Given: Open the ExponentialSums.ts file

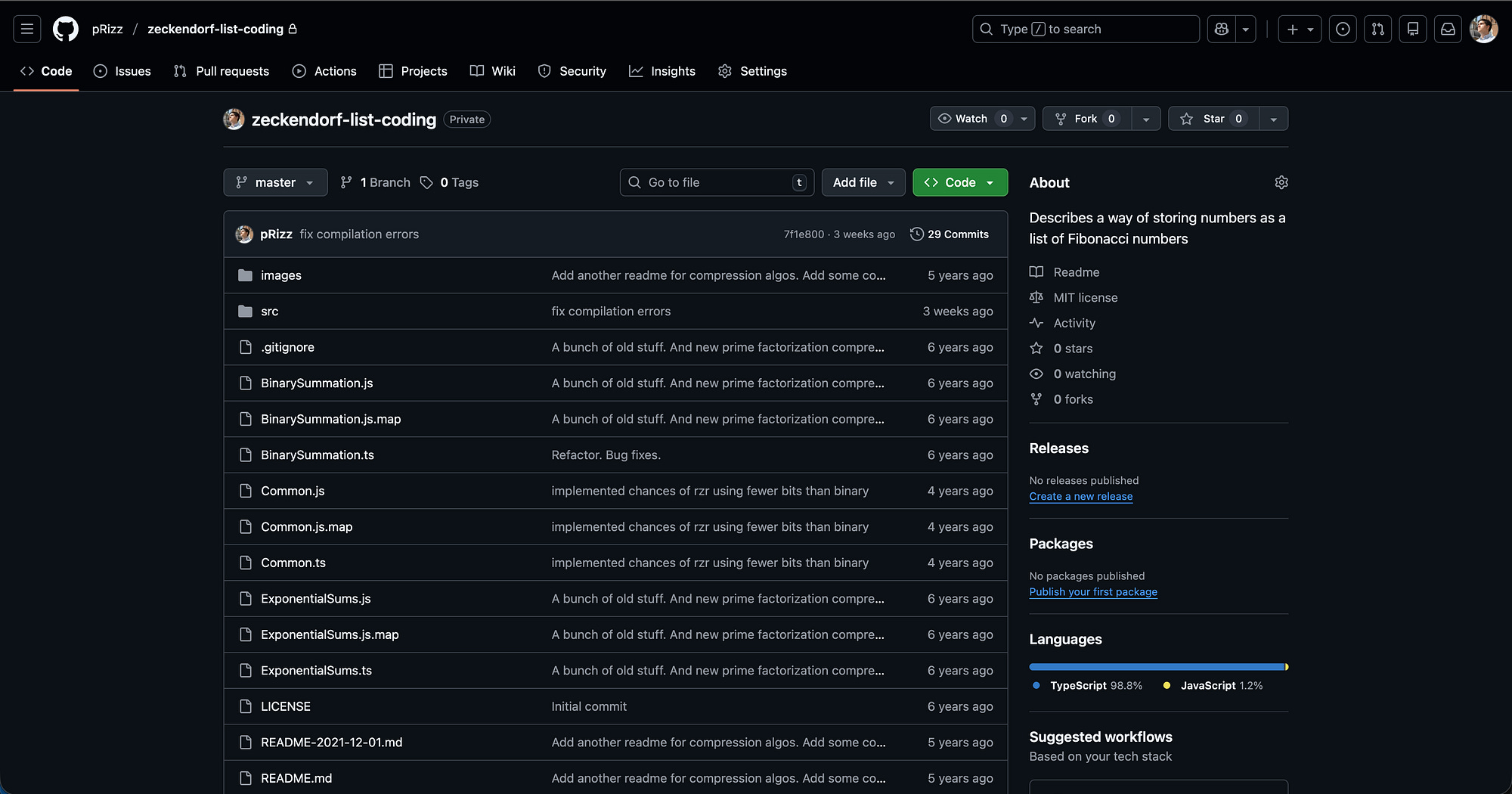Looking at the screenshot, I should (x=316, y=671).
